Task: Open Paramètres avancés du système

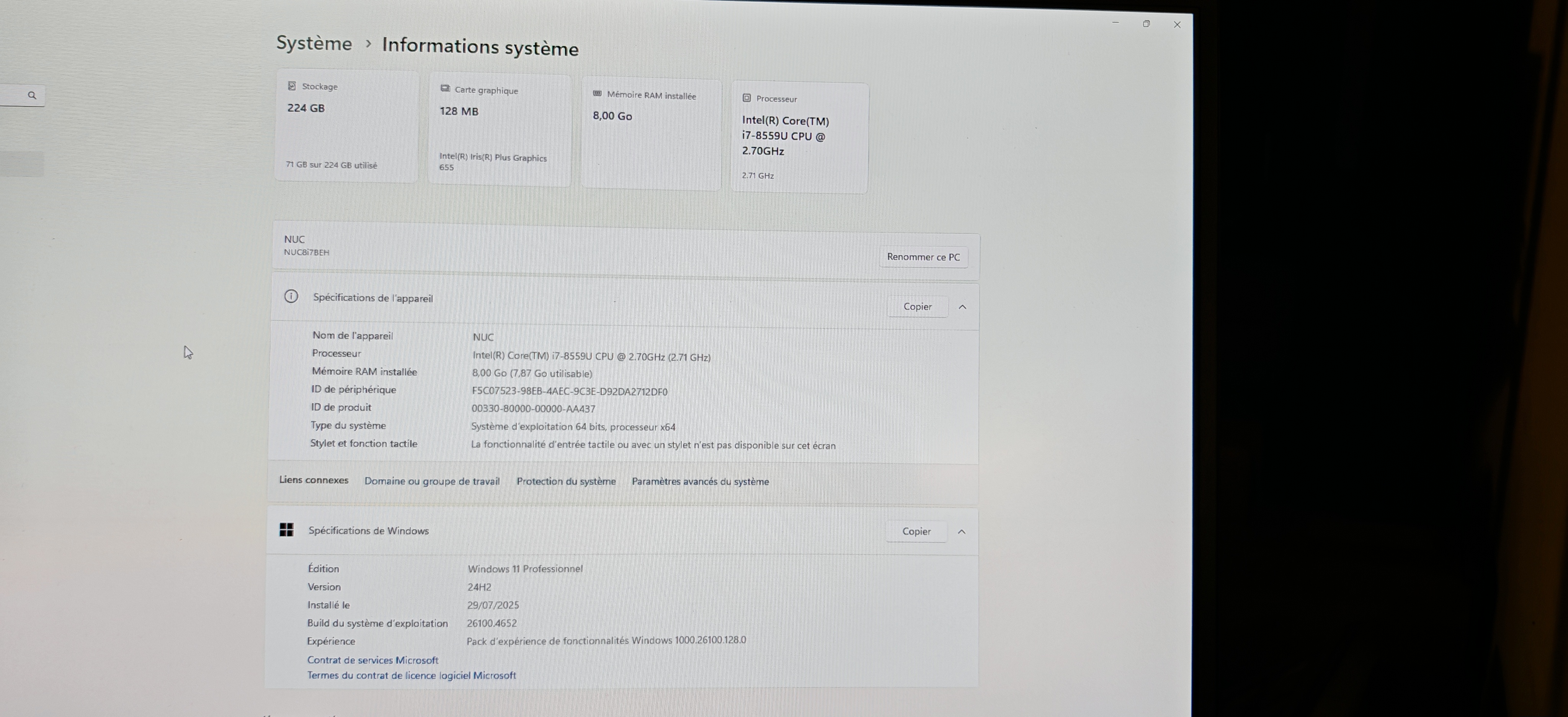Action: click(700, 482)
